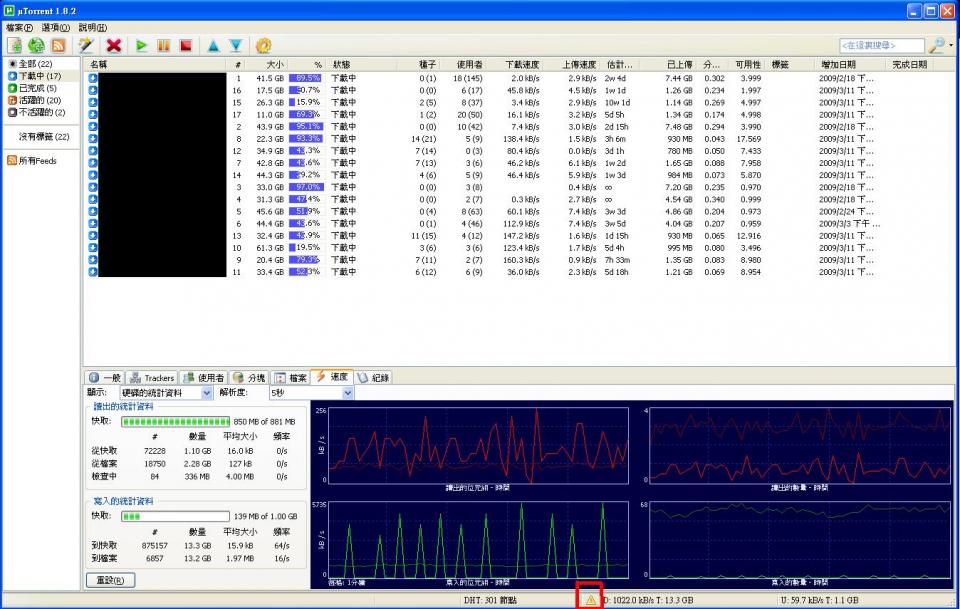This screenshot has height=609, width=960.
Task: Remove torrent with the red X icon
Action: (x=114, y=45)
